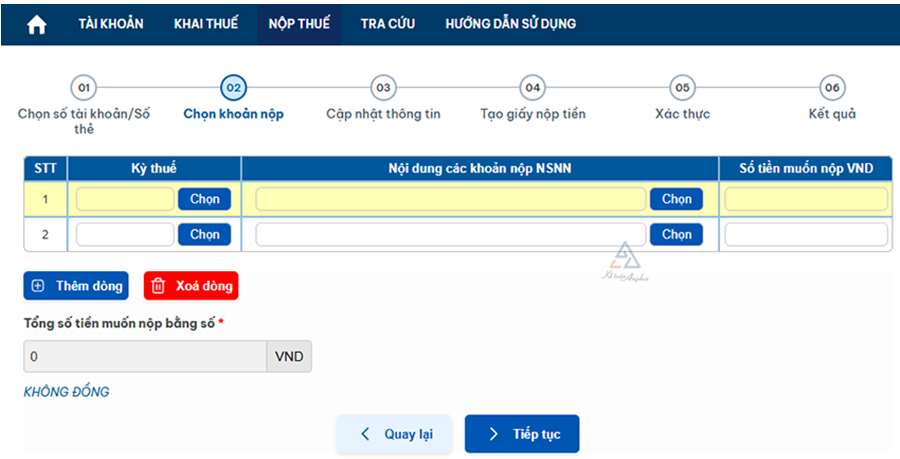The image size is (900, 459).
Task: Select the NỘP THUẾ tab
Action: click(299, 24)
